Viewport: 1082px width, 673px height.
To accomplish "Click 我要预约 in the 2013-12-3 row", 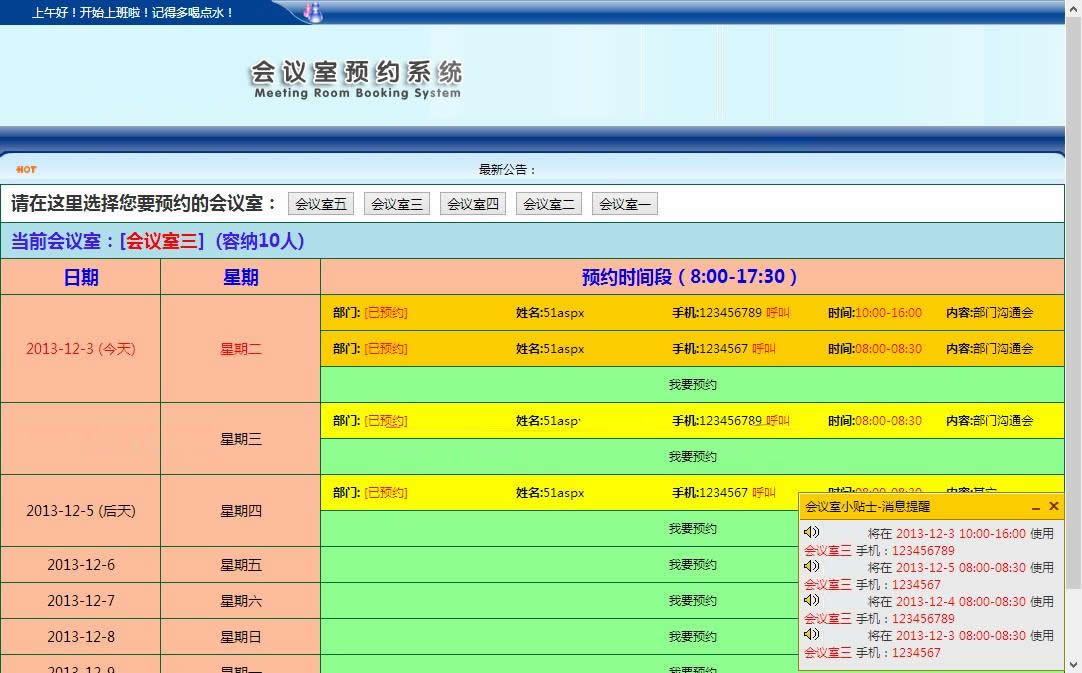I will (x=692, y=384).
